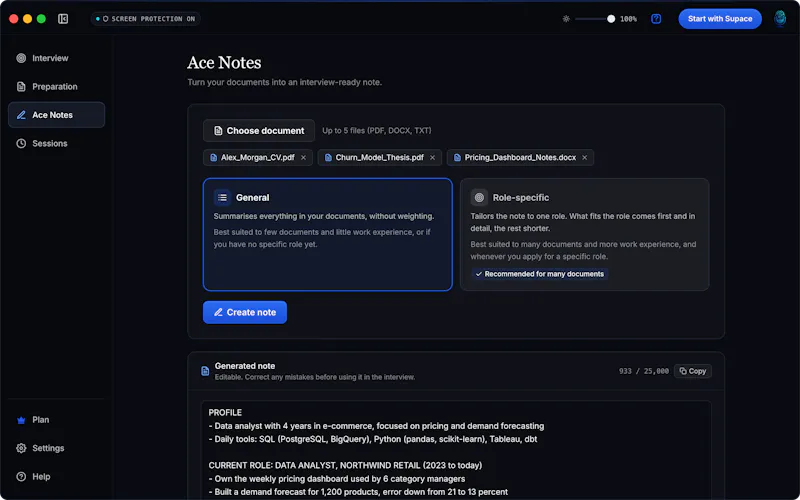The image size is (800, 500).
Task: Open the help question mark icon in top bar
Action: tap(656, 19)
